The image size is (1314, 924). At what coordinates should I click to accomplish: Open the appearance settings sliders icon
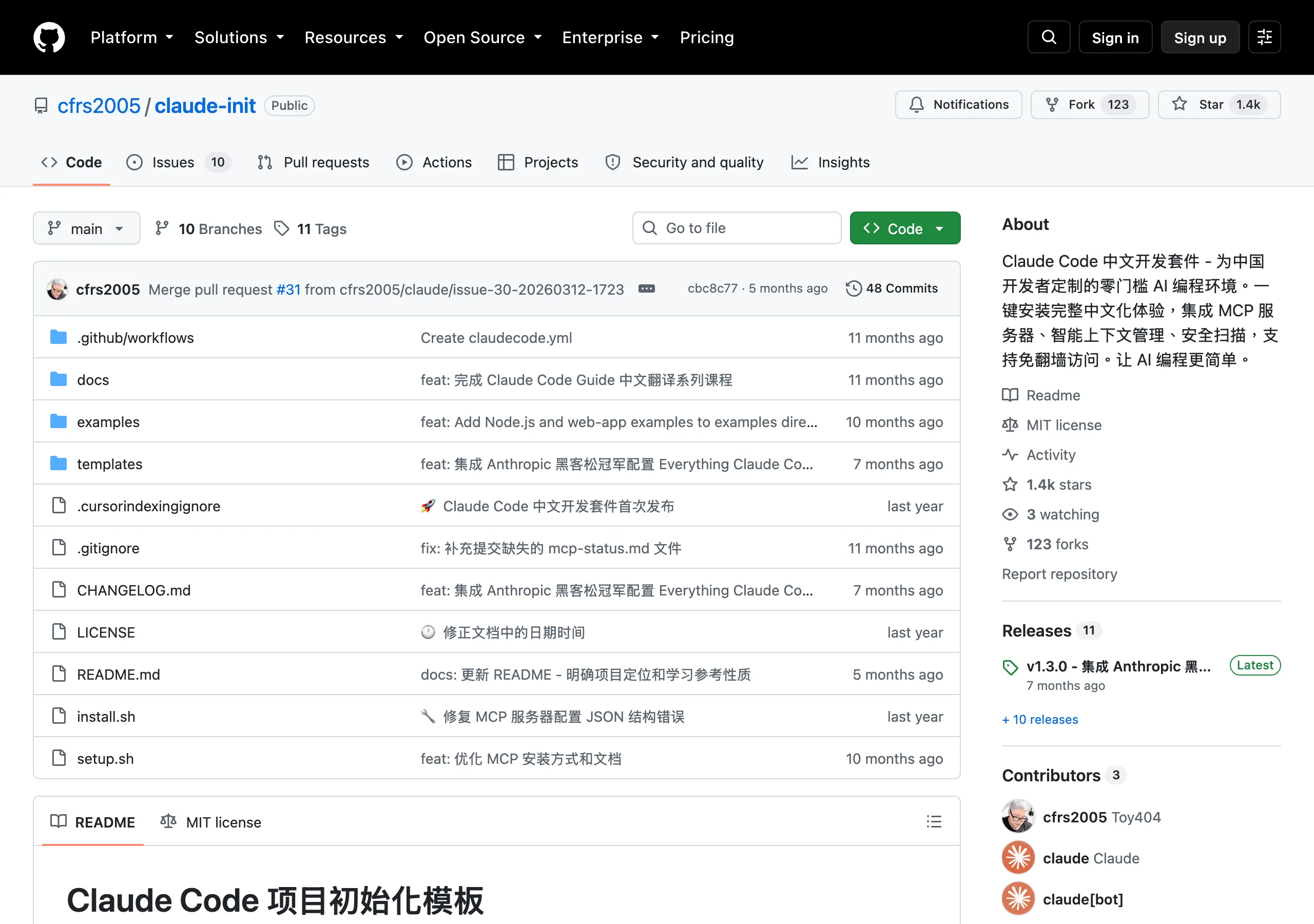tap(1264, 37)
